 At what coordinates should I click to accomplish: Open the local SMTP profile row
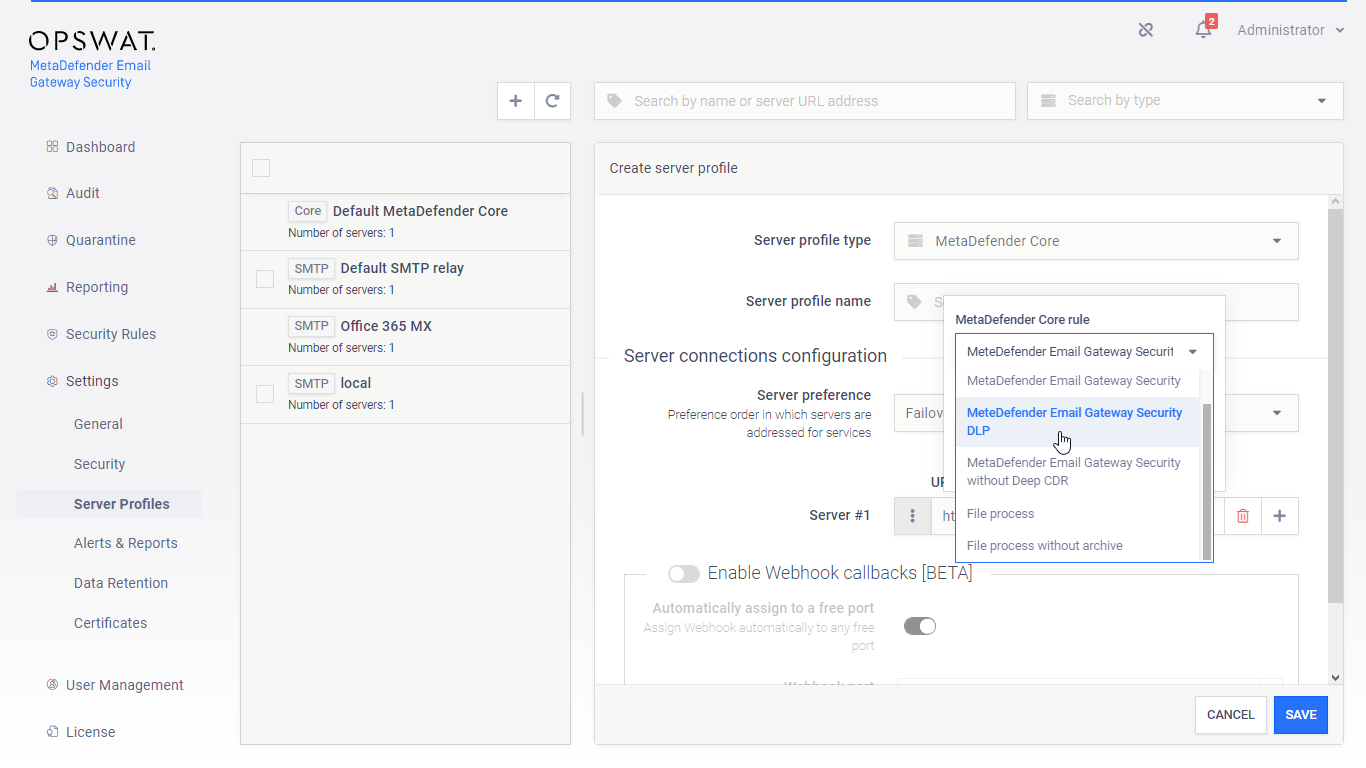(x=405, y=394)
